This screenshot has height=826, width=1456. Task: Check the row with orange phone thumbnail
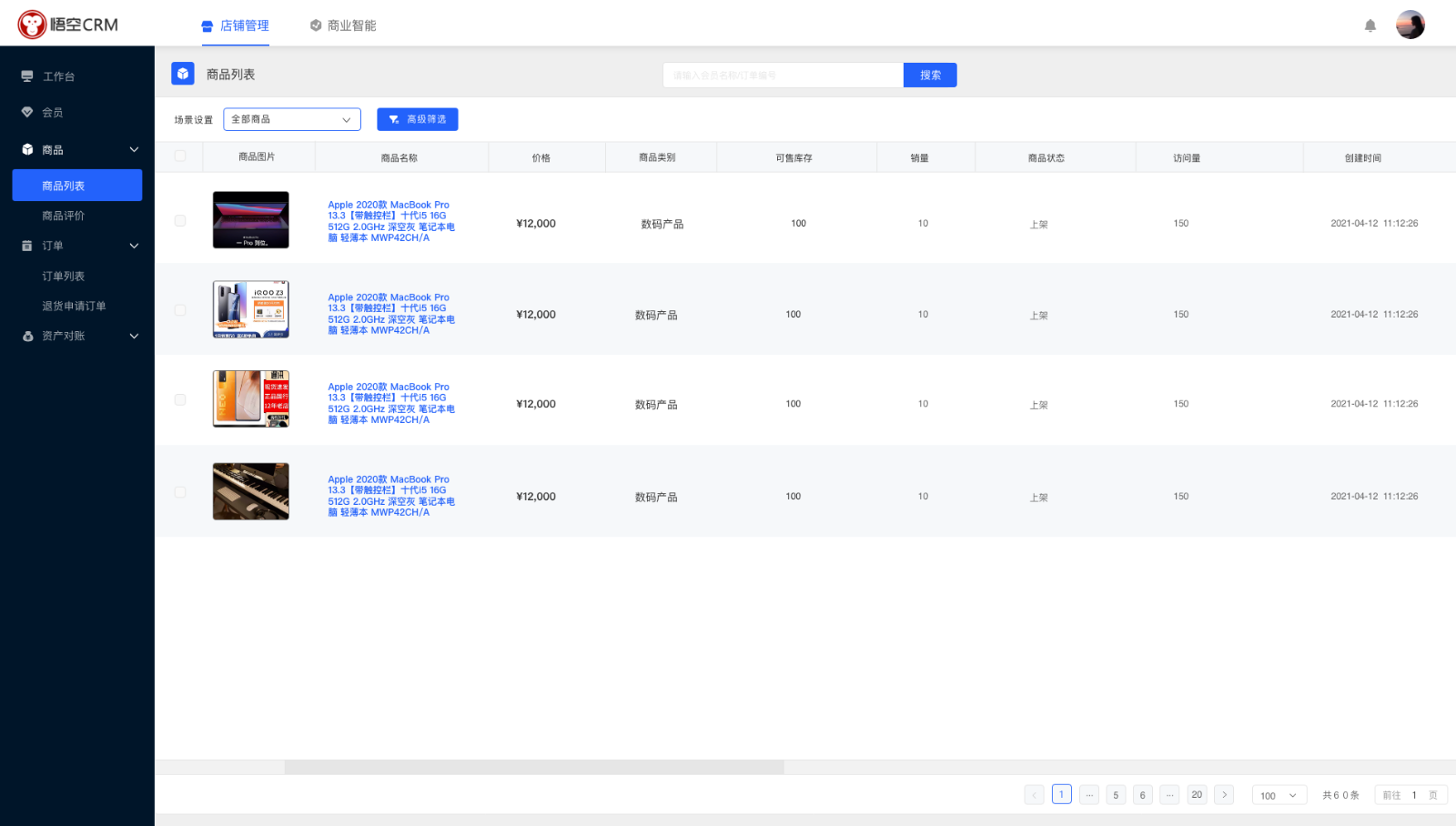click(180, 400)
